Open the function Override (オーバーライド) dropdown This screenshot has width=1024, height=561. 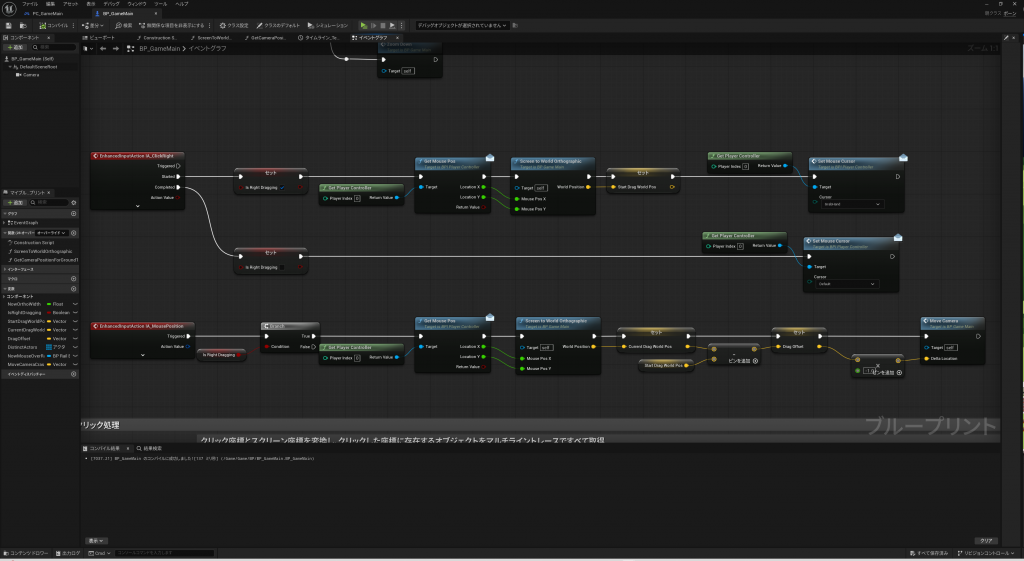50,232
